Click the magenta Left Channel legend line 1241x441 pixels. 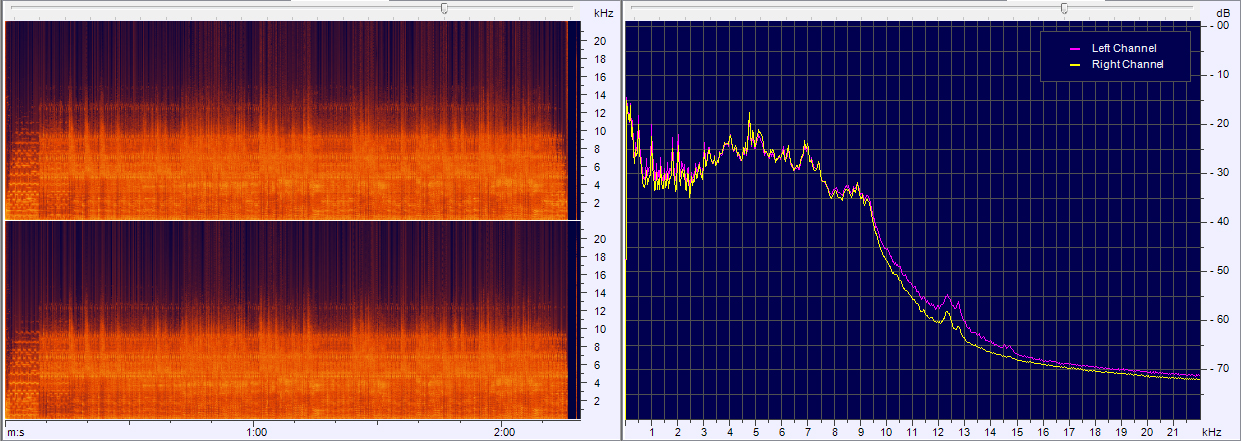point(1076,48)
